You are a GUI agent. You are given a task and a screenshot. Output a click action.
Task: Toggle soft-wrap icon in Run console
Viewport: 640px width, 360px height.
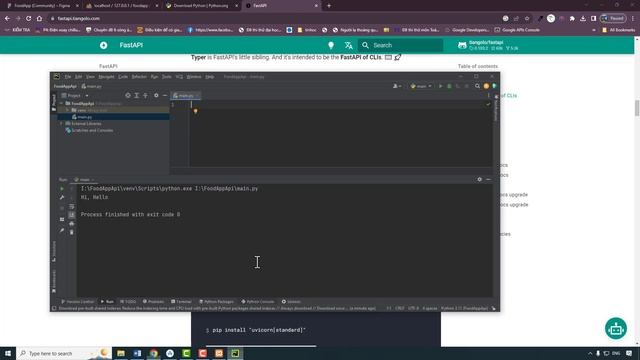coord(72,207)
